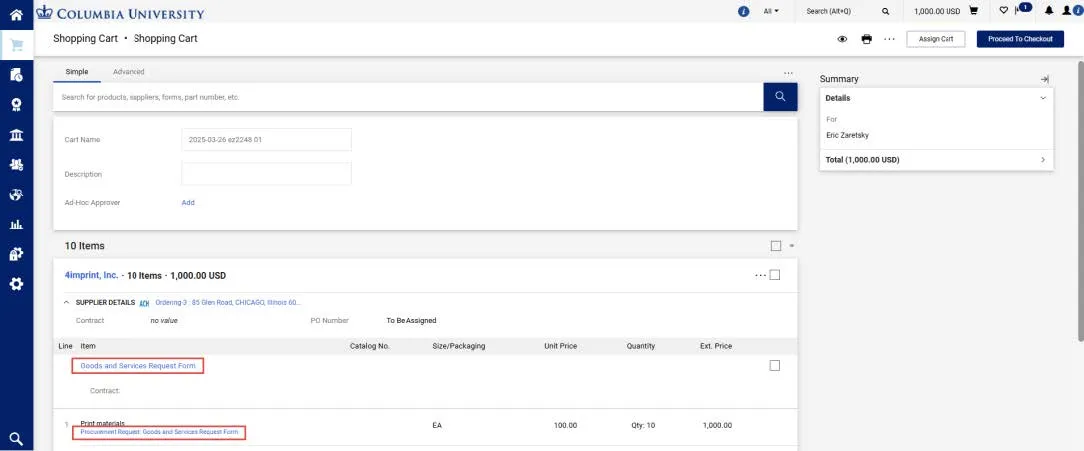The width and height of the screenshot is (1084, 451).
Task: Tick the 4imprint, Inc. supplier checkbox
Action: tap(775, 275)
